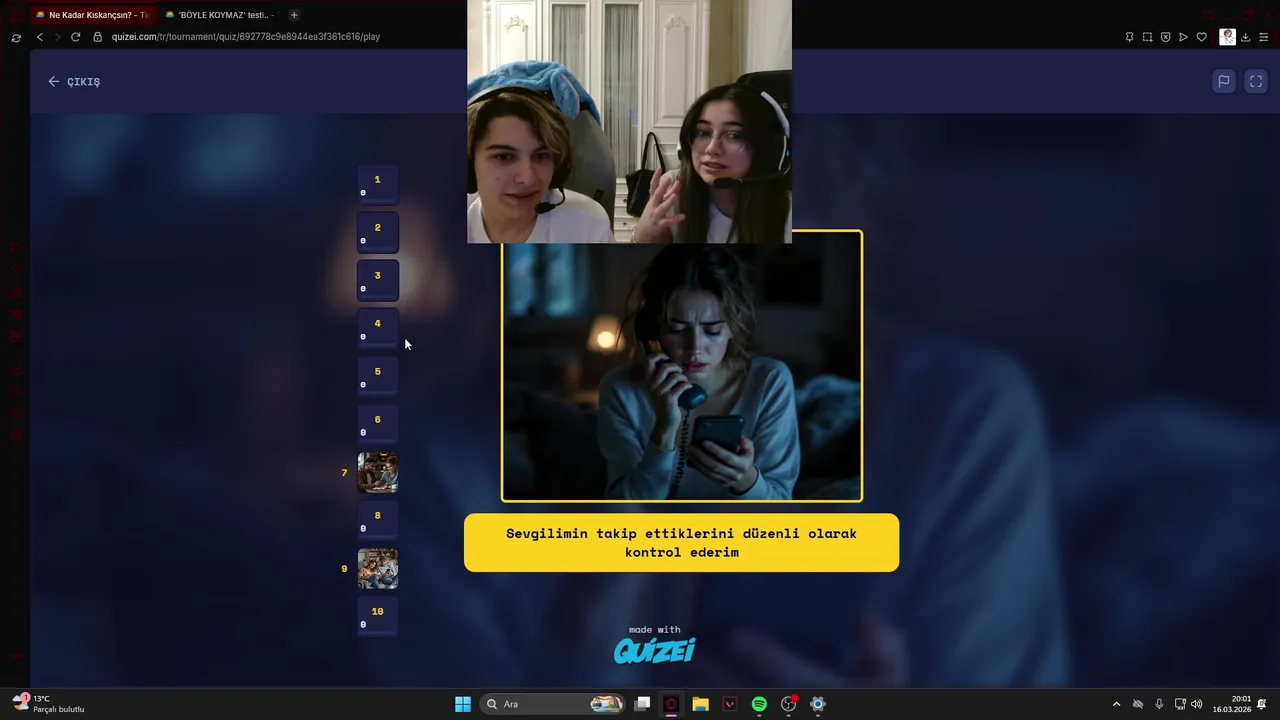Viewport: 1280px width, 720px height.
Task: Click the sidebar reload icon left of back arrow
Action: tap(16, 38)
